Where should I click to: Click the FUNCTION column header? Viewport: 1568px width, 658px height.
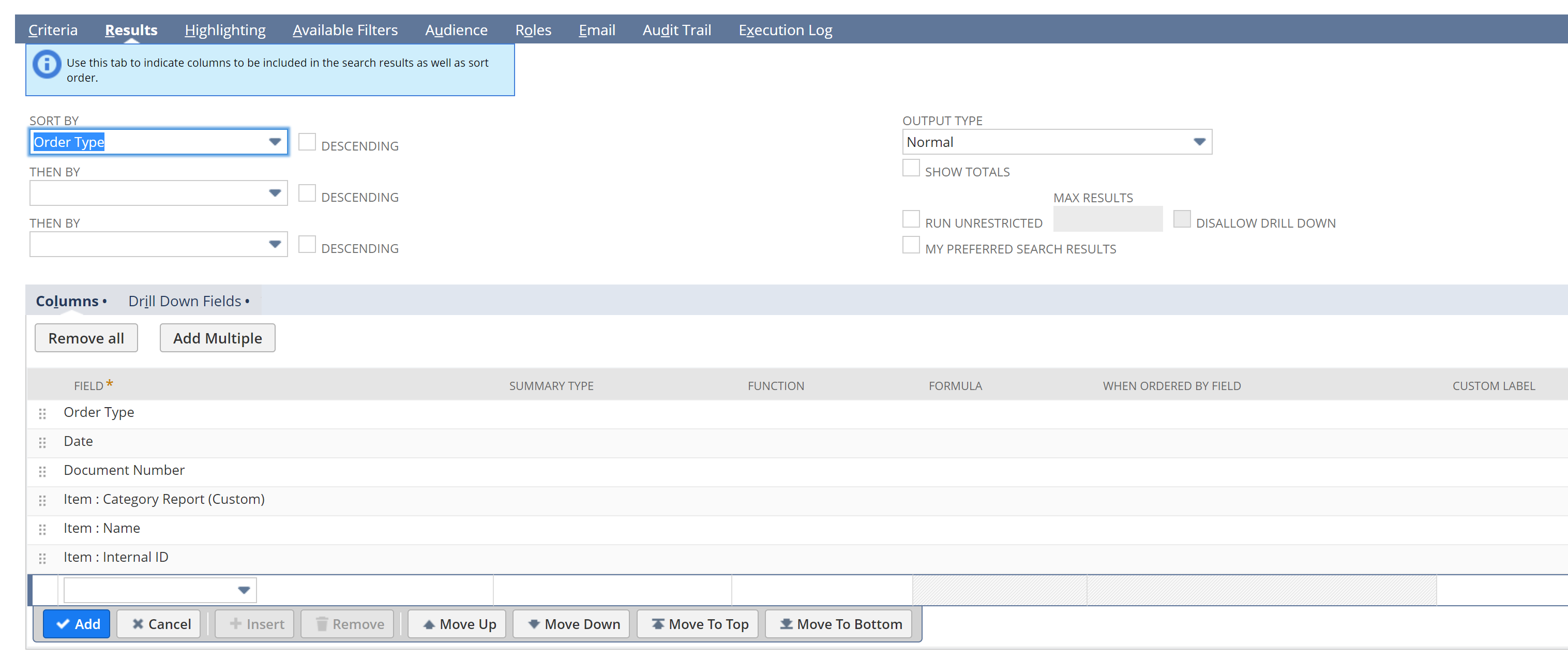(776, 386)
